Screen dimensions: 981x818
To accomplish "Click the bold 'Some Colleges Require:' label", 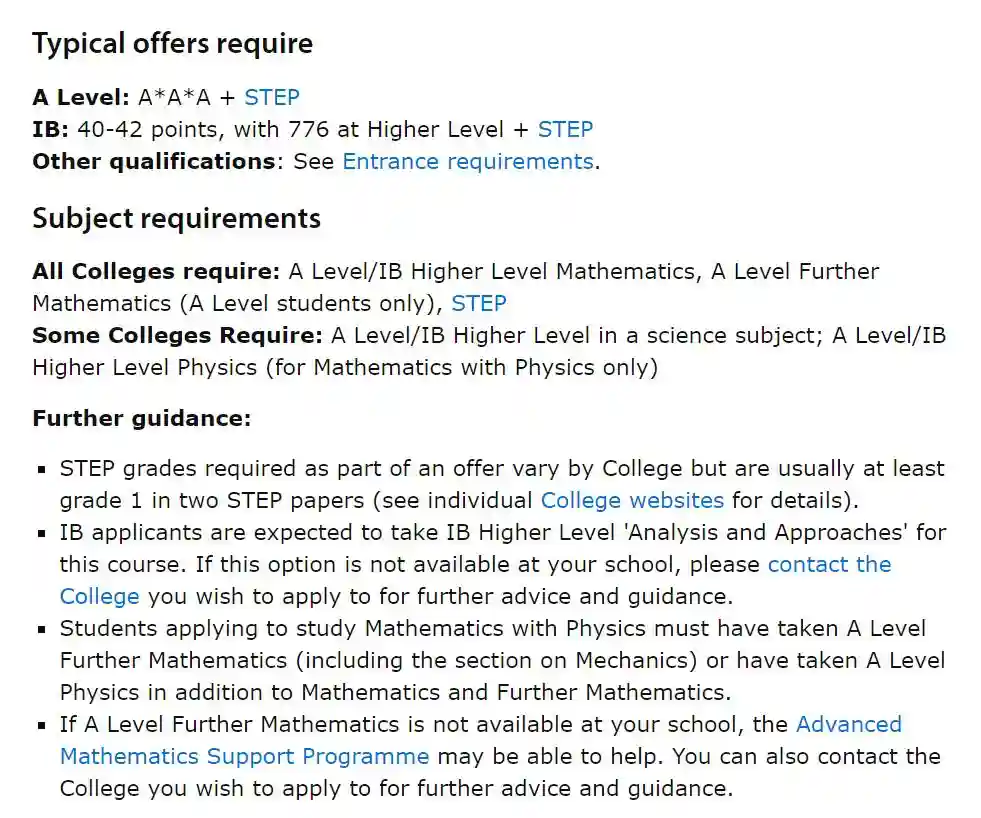I will (x=177, y=335).
